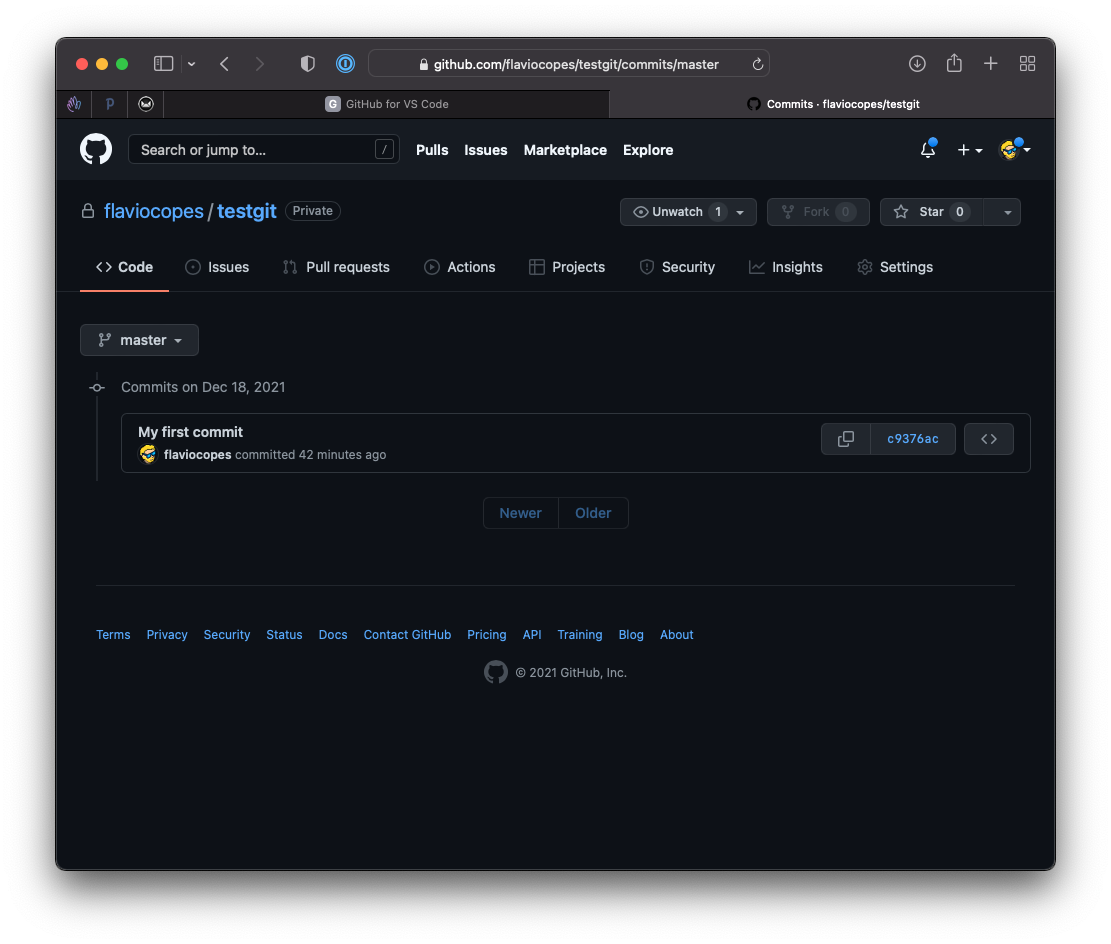This screenshot has height=944, width=1111.
Task: Open the Insights tab
Action: point(786,267)
